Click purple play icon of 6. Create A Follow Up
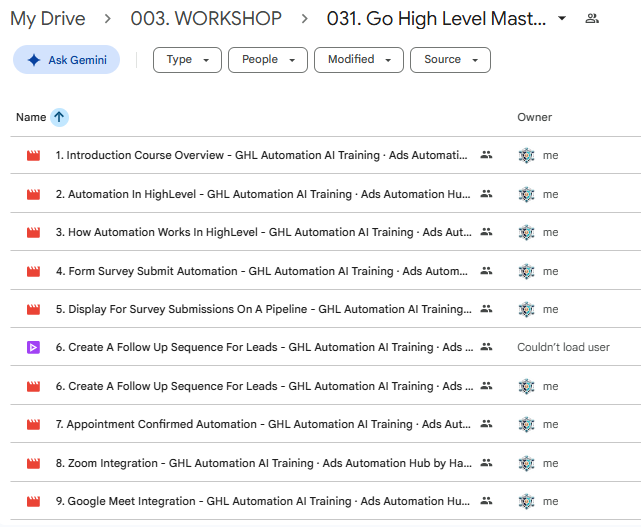 [34, 348]
